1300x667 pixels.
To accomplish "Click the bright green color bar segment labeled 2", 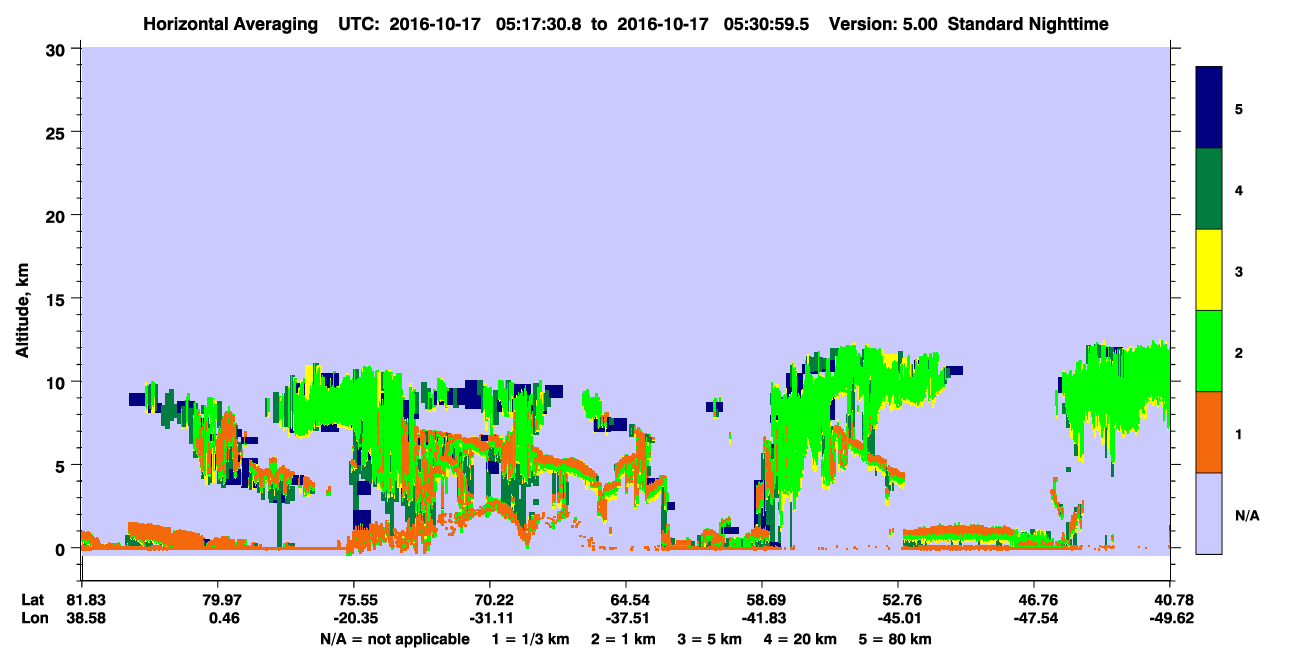I will 1209,351.
